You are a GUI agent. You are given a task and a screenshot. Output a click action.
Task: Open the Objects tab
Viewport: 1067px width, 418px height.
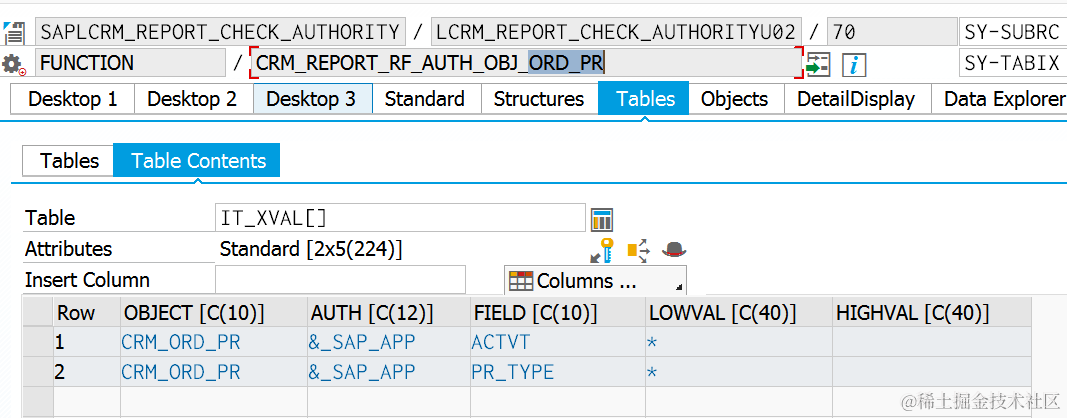pyautogui.click(x=735, y=99)
